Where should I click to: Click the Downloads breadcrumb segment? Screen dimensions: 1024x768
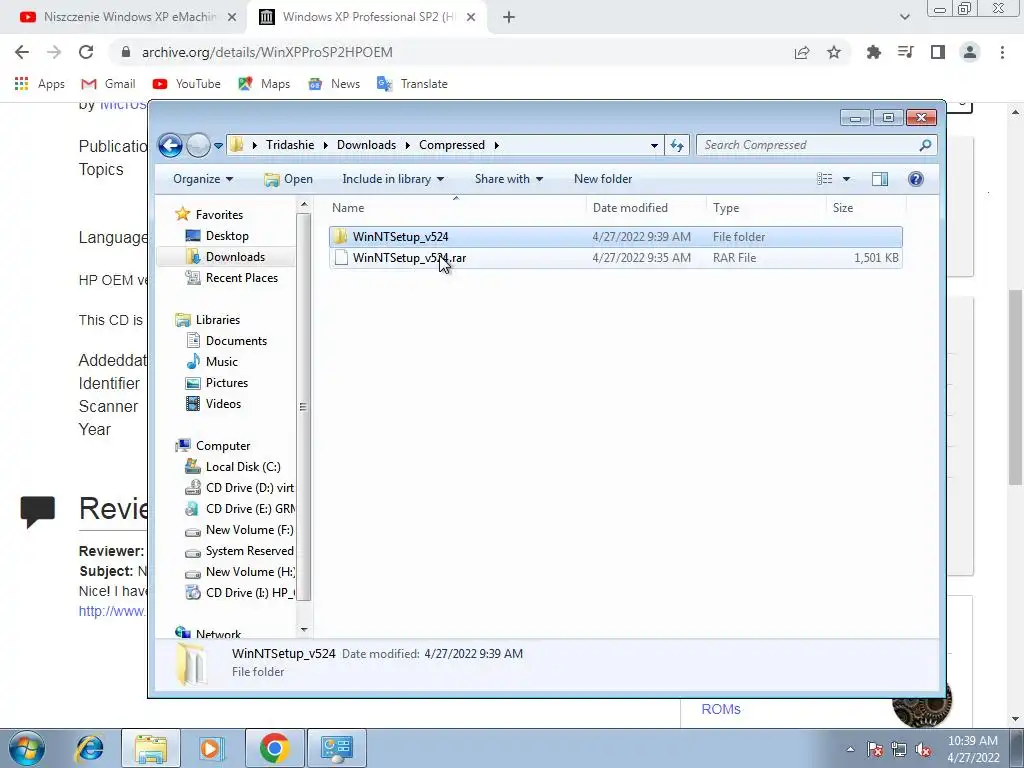coord(366,145)
